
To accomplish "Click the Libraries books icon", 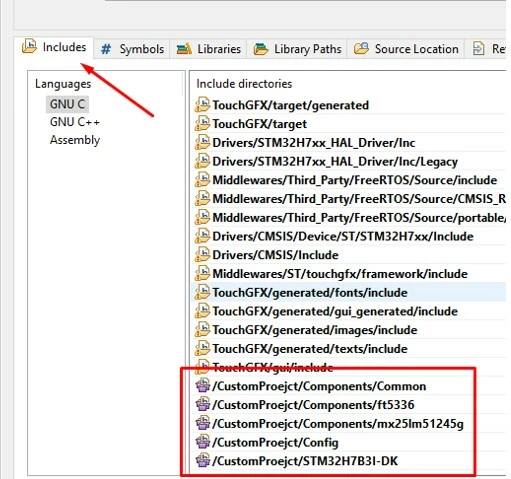I will coord(184,49).
